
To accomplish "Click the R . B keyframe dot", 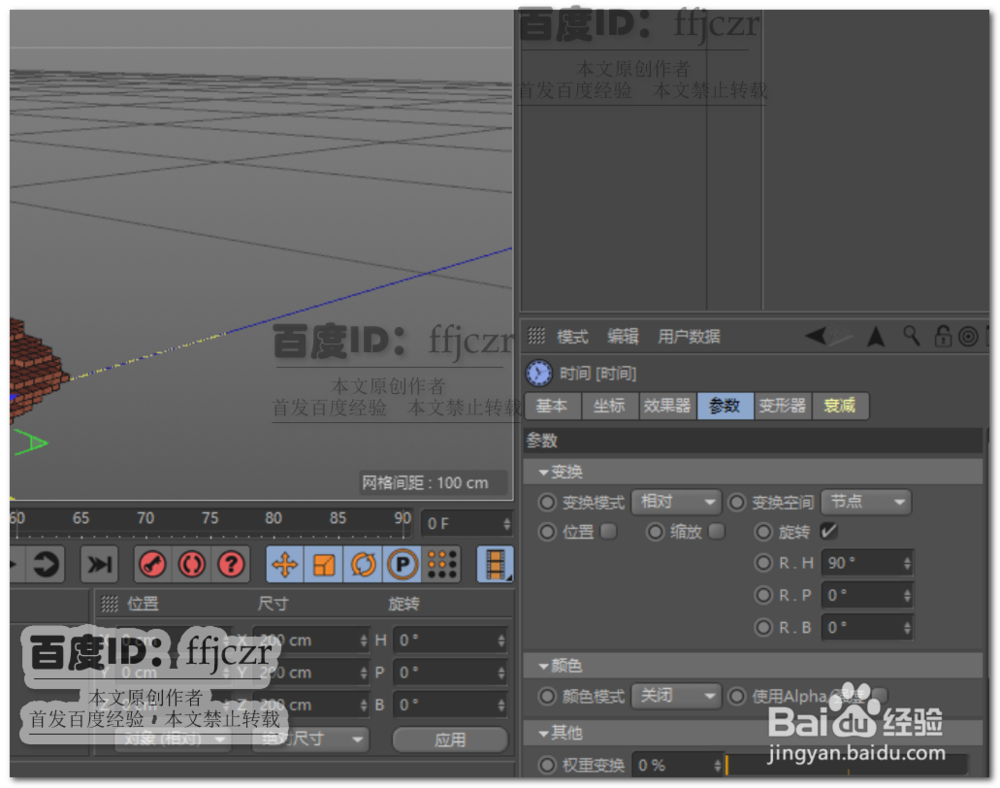I will (763, 628).
